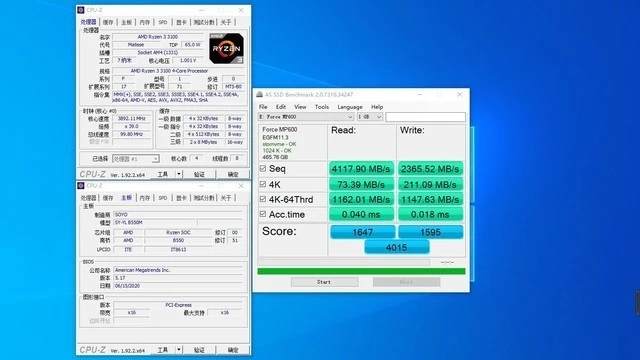Toggle the Acc.time checkbox

[263, 214]
